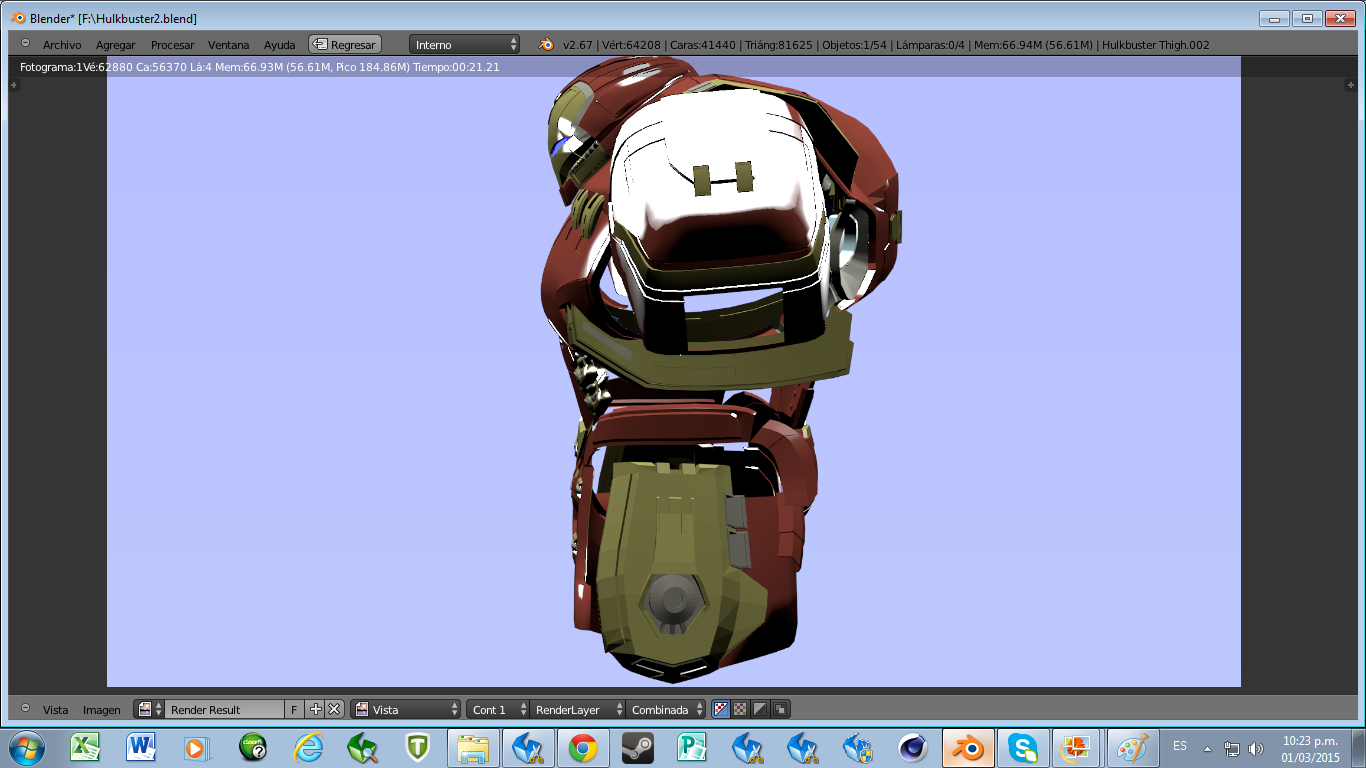Click the top-left area split corner widget
Viewport: 1366px width, 768px height.
[x=14, y=85]
